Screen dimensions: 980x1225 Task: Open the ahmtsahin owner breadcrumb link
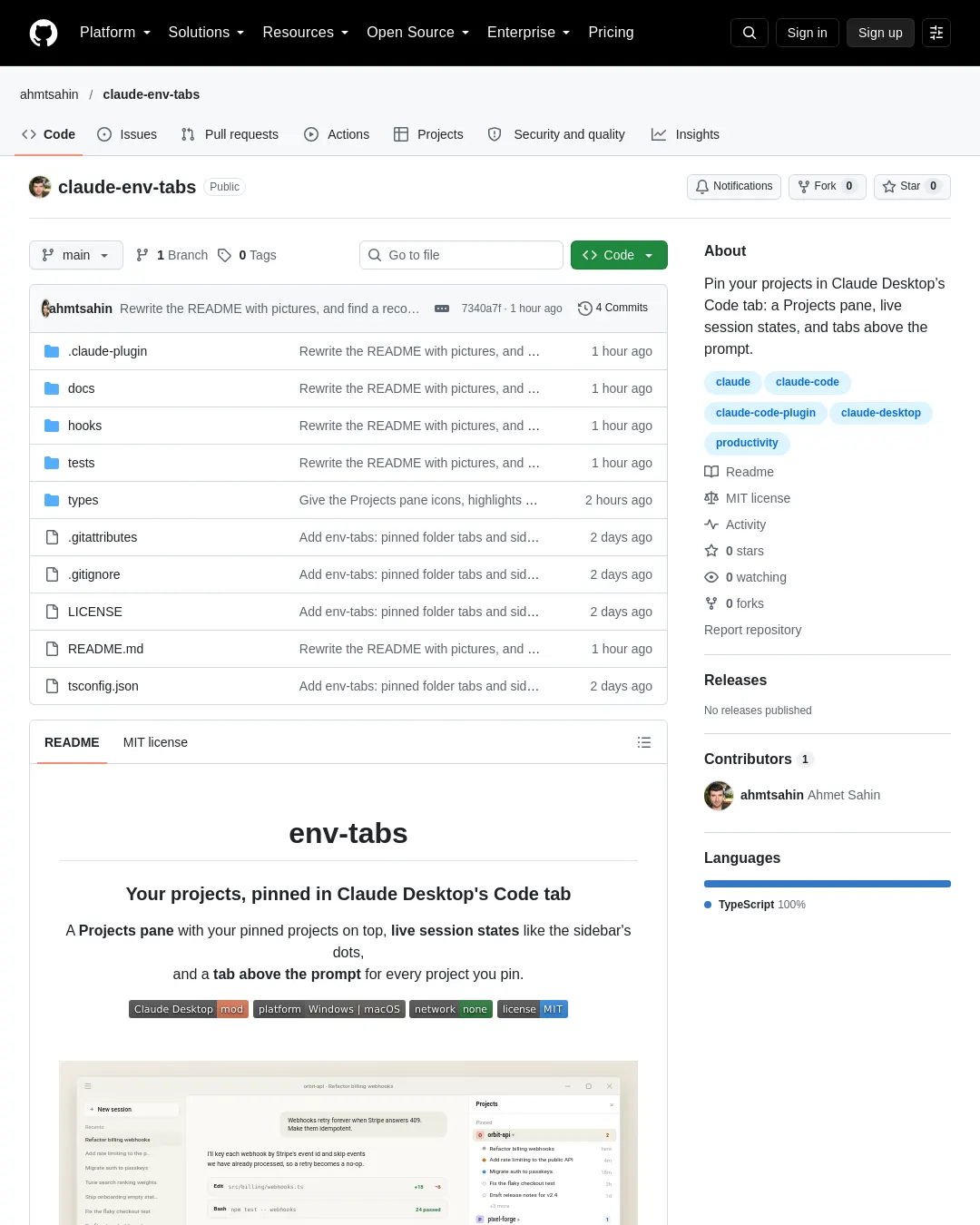[49, 94]
